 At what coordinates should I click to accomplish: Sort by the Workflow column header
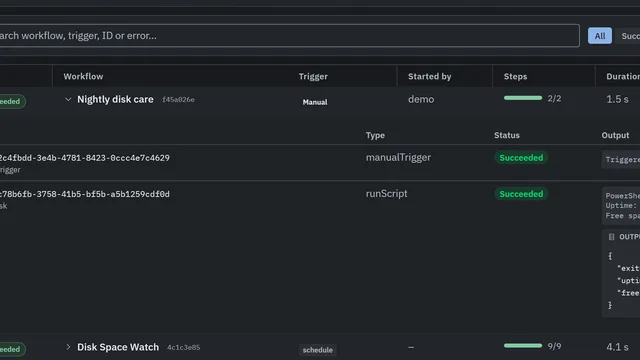tap(83, 76)
